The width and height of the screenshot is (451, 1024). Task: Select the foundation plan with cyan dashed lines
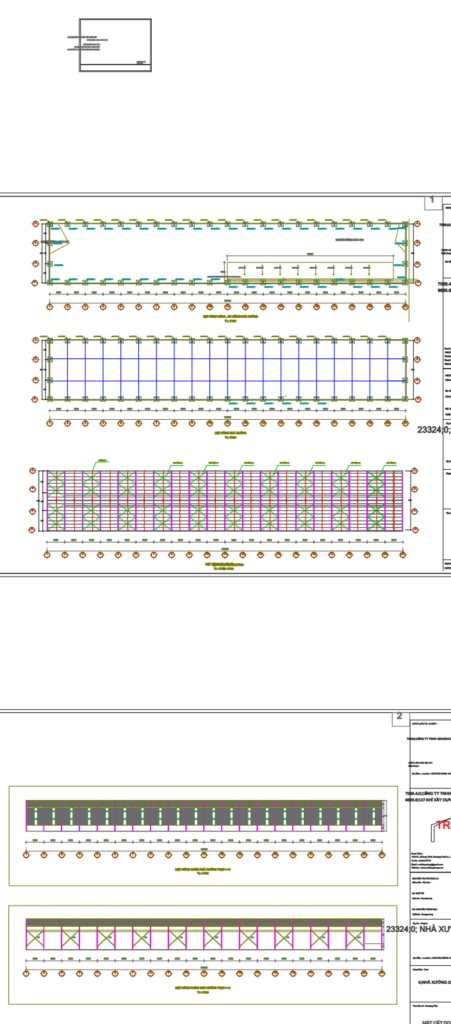point(226,253)
